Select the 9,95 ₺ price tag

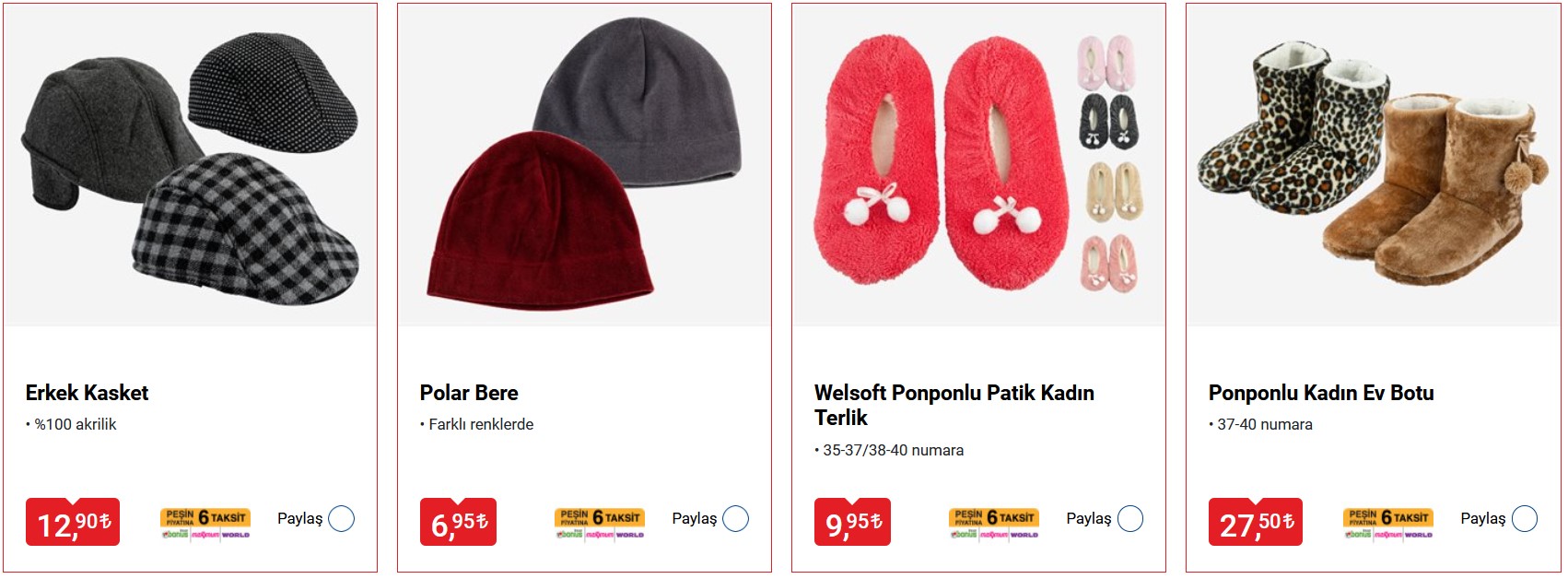[852, 523]
